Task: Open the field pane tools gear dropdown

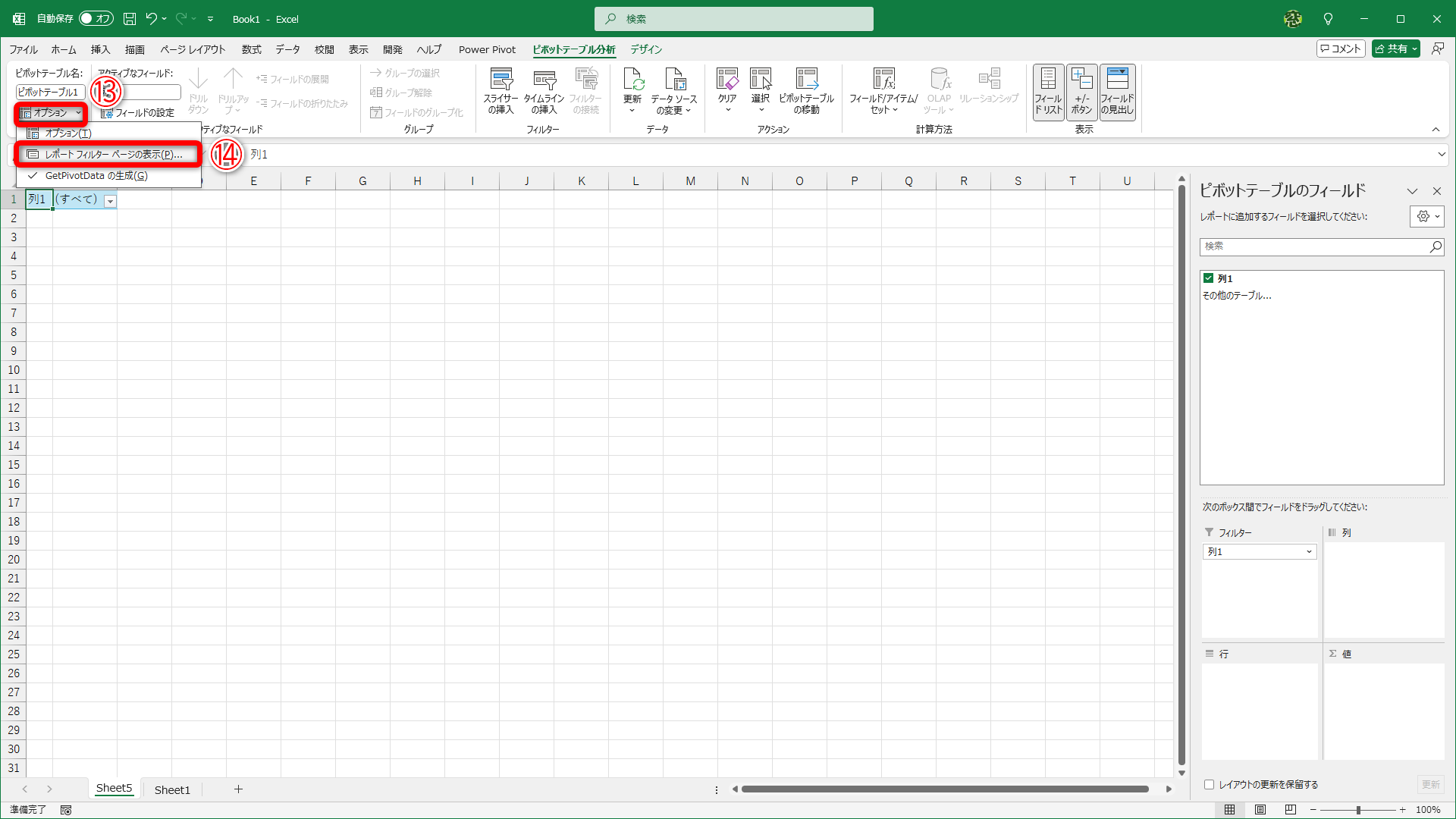Action: pos(1427,217)
